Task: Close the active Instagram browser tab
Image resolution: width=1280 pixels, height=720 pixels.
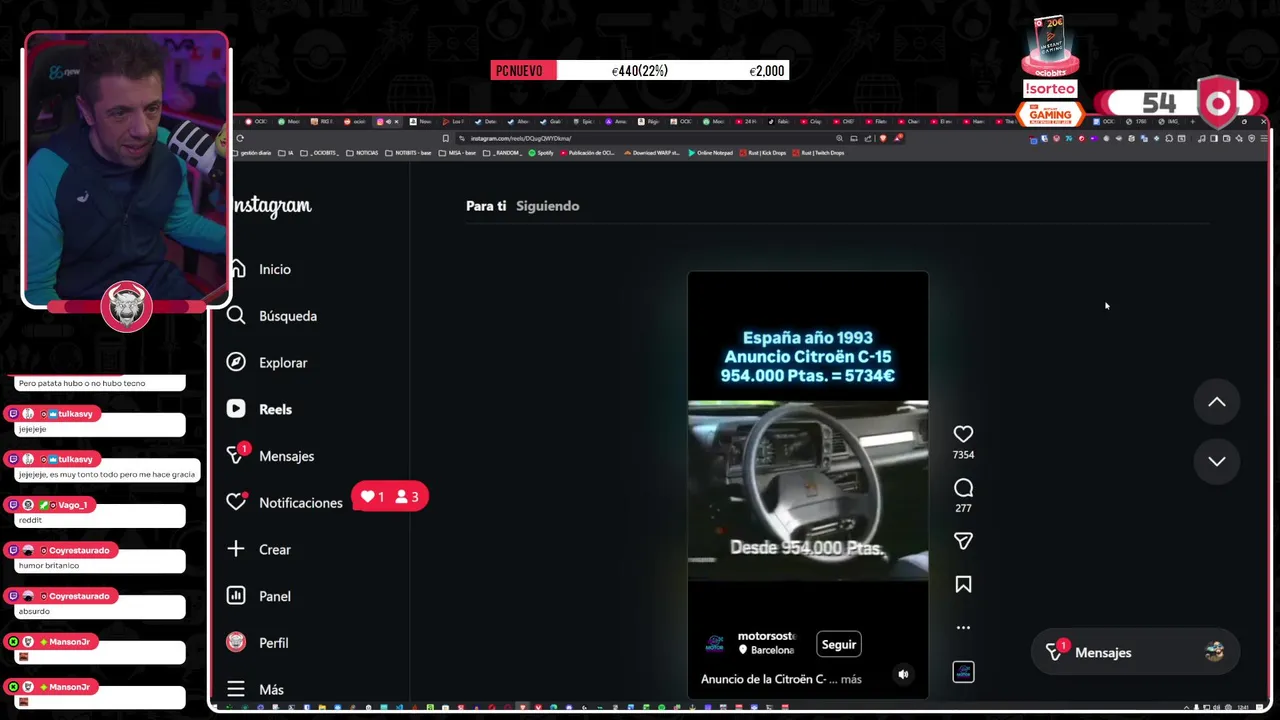Action: (x=396, y=122)
